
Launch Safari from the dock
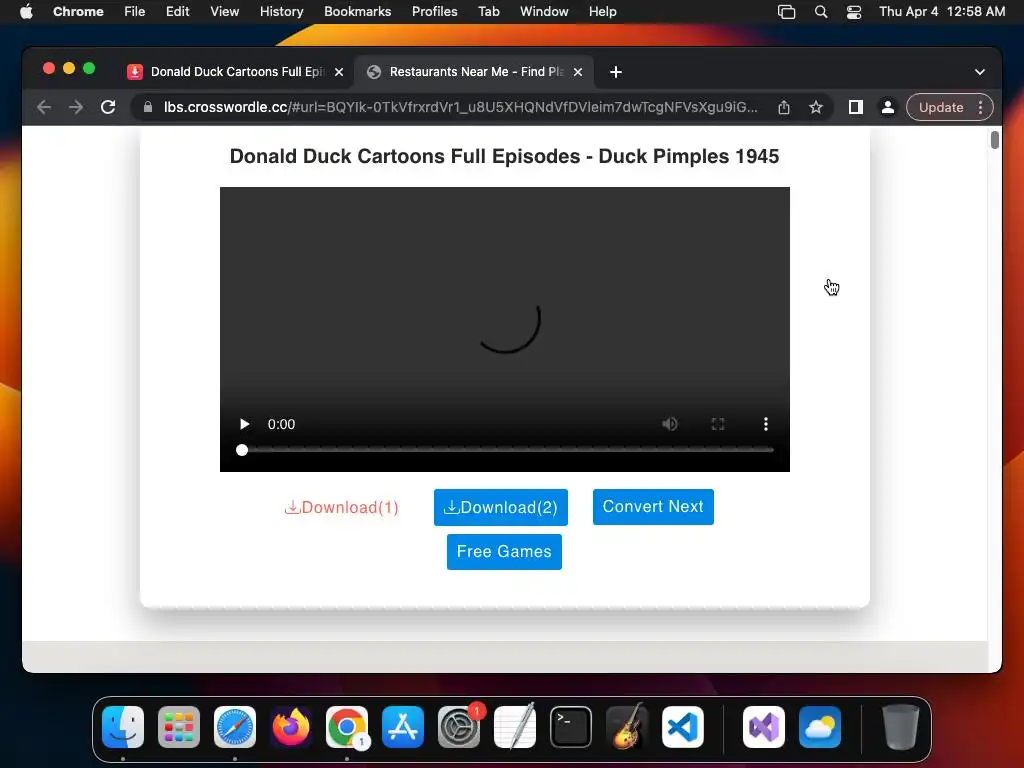click(235, 727)
